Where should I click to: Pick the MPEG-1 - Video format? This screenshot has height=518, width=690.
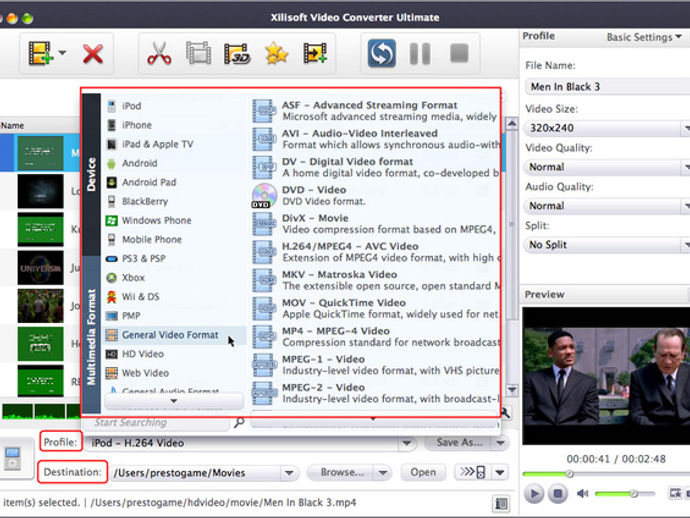coord(375,364)
